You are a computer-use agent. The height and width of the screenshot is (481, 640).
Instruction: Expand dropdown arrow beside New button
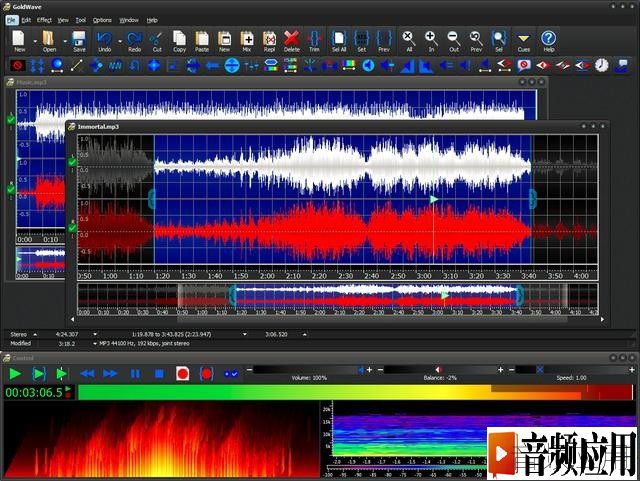[35, 41]
